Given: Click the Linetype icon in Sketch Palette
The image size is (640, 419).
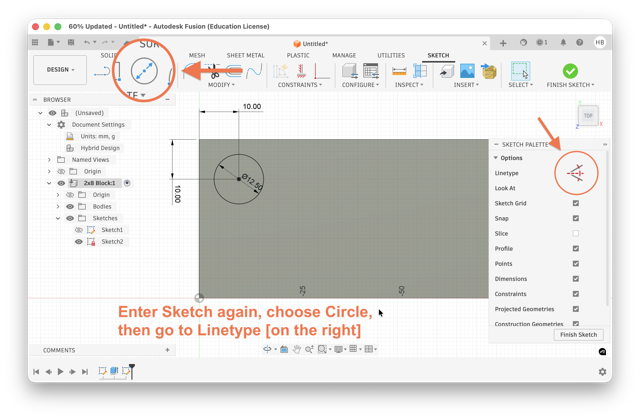Looking at the screenshot, I should coord(576,173).
